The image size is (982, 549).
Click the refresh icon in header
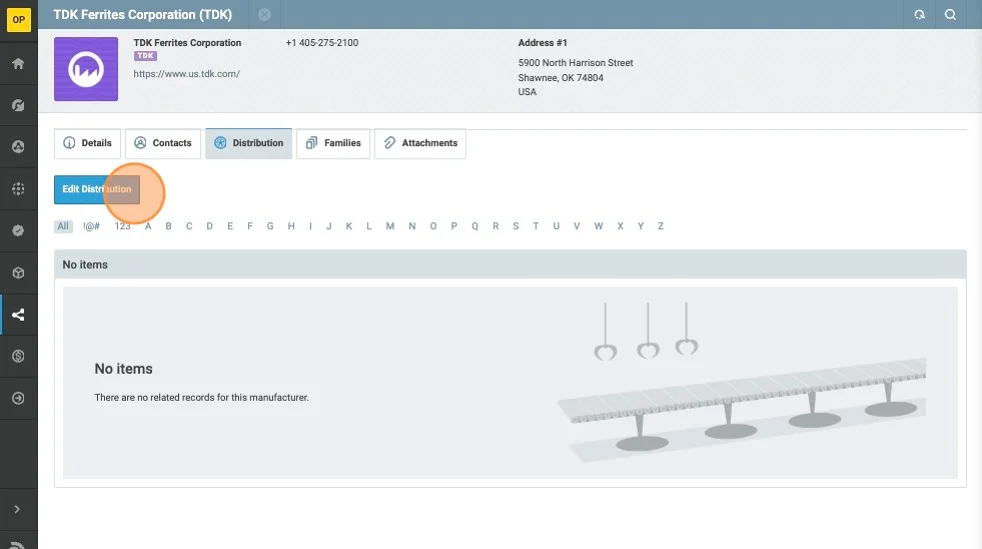click(920, 15)
